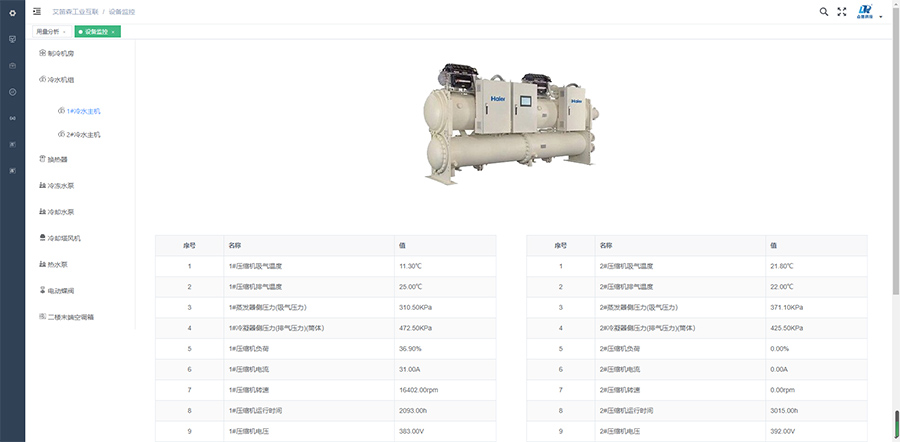Select 2#冷水主机 in the device tree

(x=83, y=134)
